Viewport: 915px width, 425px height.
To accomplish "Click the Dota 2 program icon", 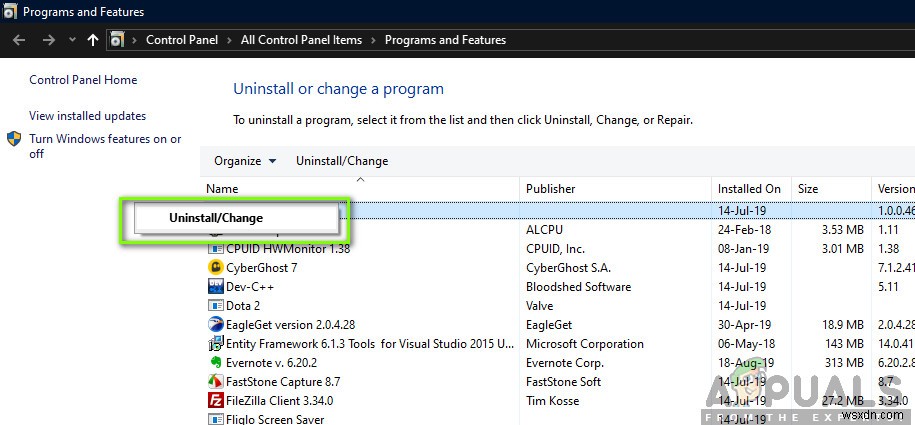I will [215, 306].
